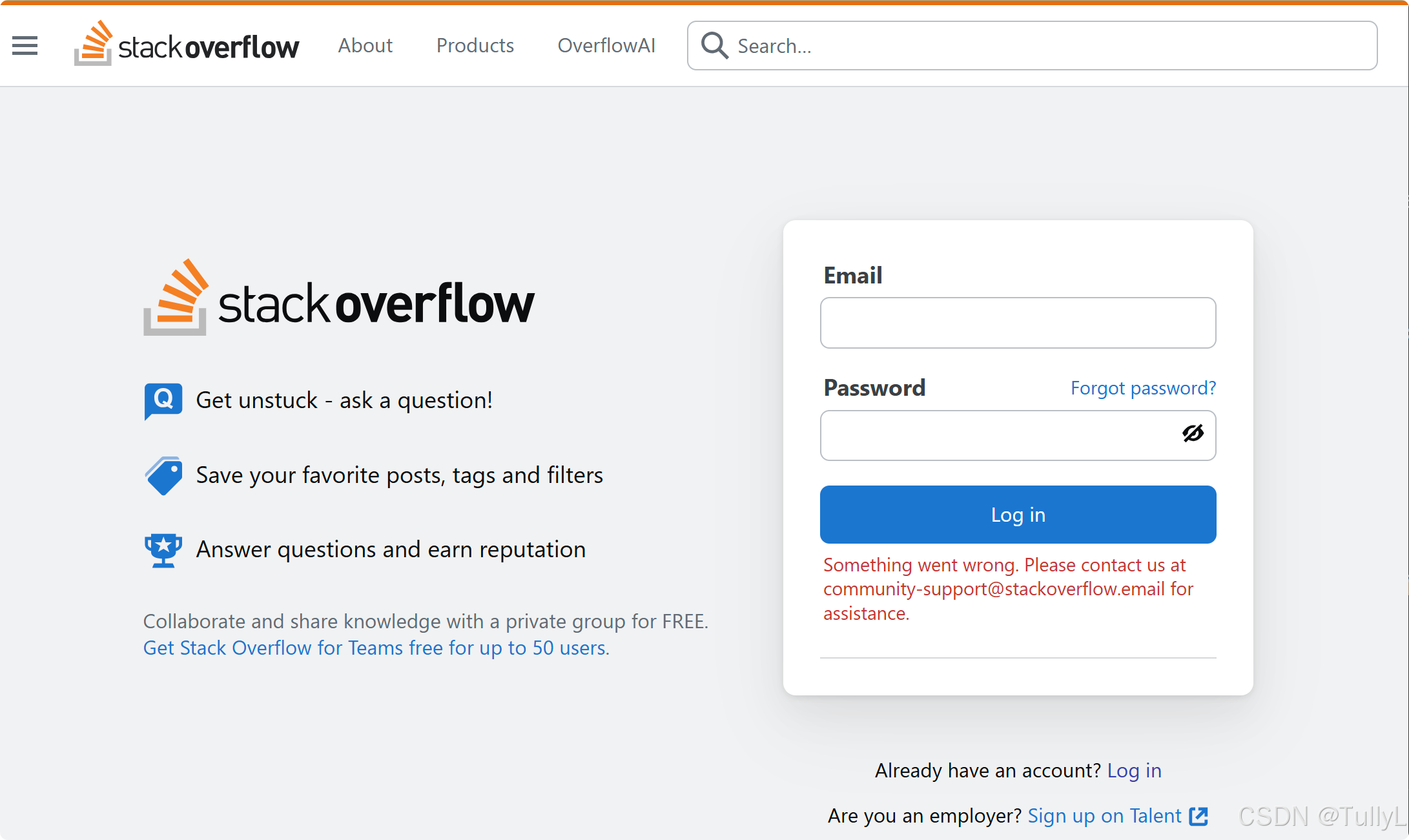This screenshot has height=840, width=1409.
Task: Click the blue Q question icon
Action: click(163, 401)
